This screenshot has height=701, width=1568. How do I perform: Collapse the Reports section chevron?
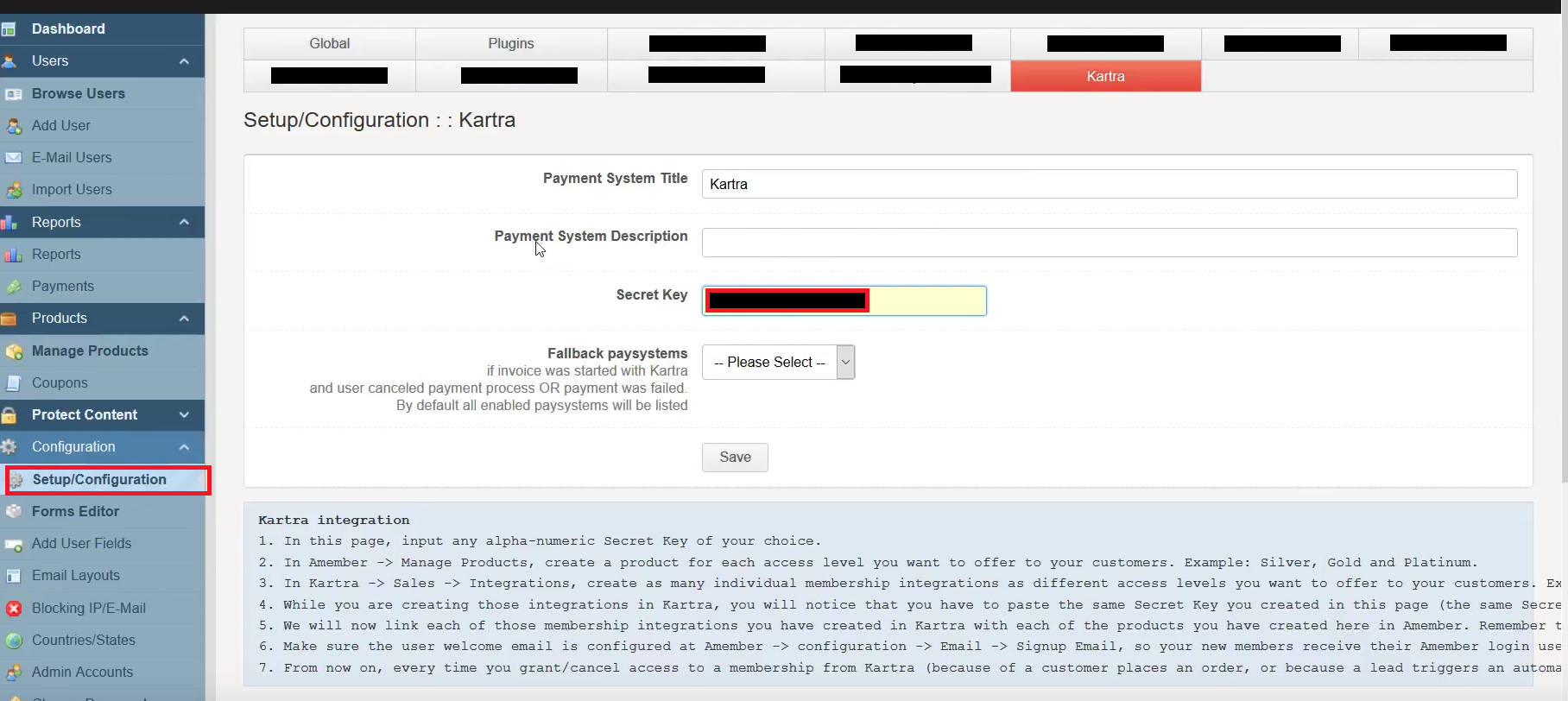184,223
